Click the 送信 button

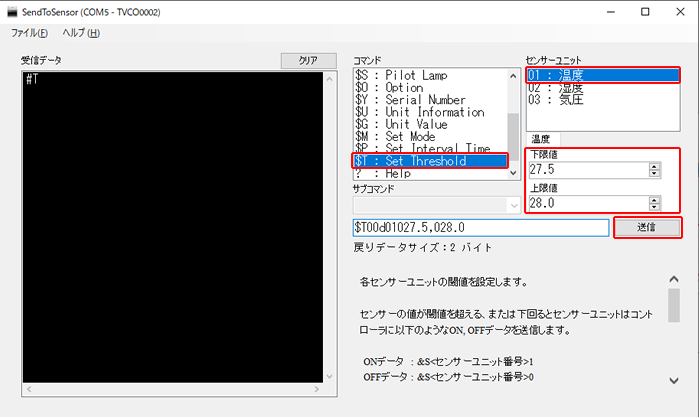pyautogui.click(x=647, y=228)
